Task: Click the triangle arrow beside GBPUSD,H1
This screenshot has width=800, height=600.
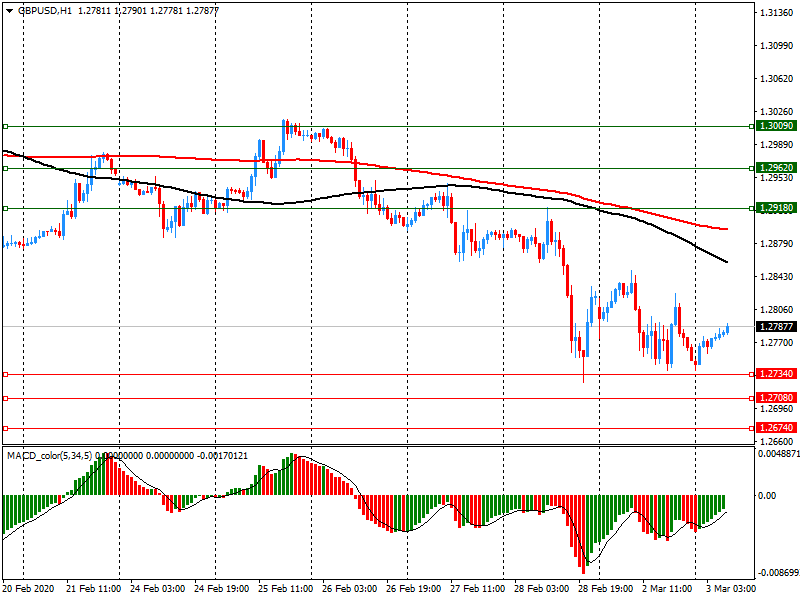Action: pyautogui.click(x=8, y=10)
